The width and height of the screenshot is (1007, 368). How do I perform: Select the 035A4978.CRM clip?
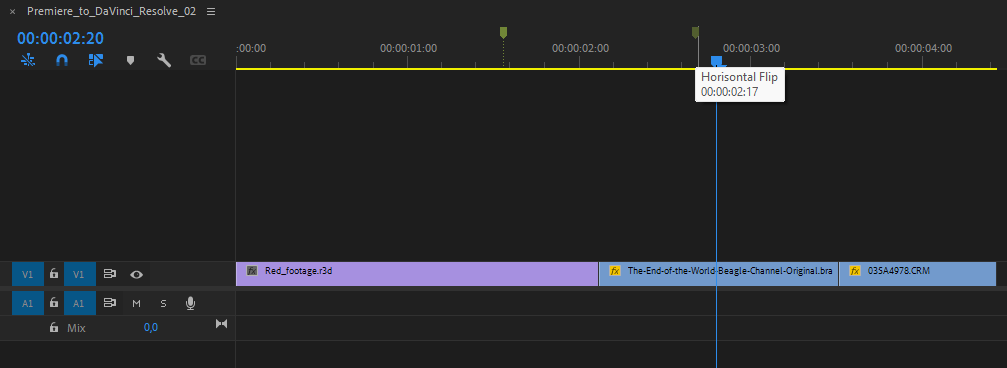[x=918, y=274]
